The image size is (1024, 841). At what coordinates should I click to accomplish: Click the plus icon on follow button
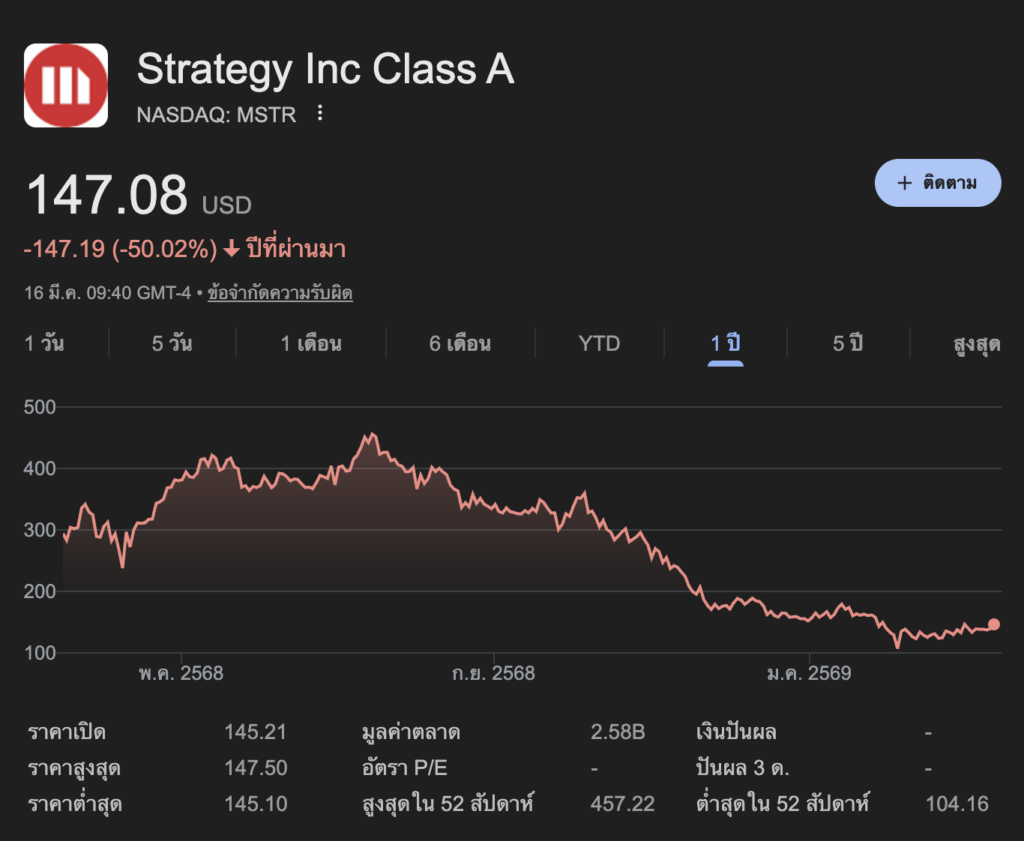pos(904,183)
